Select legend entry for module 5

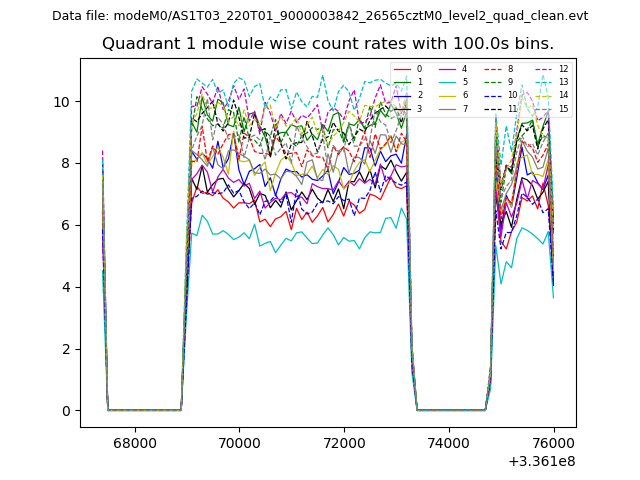pyautogui.click(x=464, y=82)
